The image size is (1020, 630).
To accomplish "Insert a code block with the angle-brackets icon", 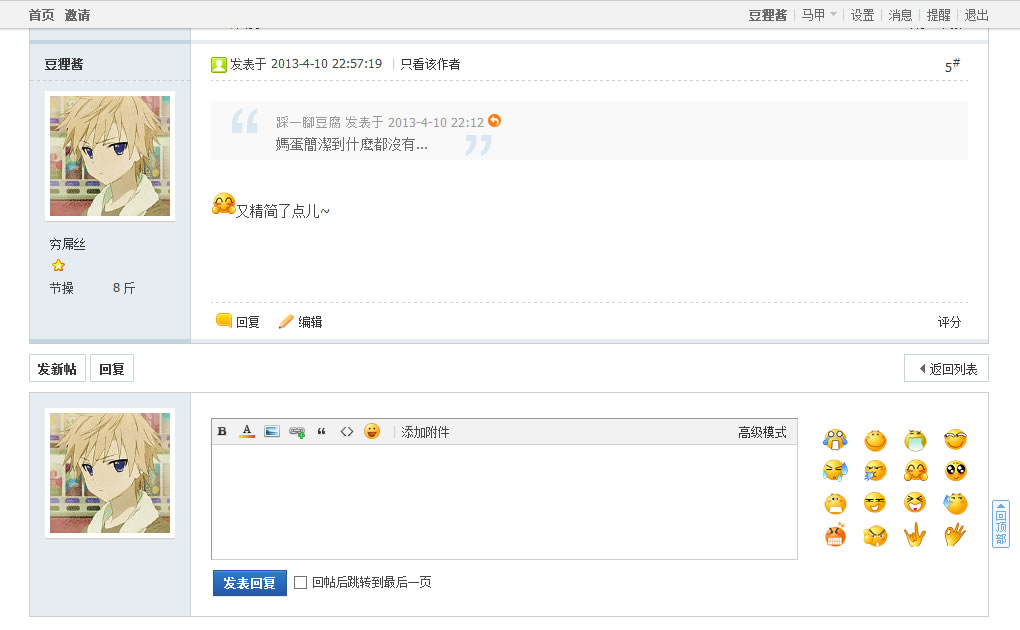I will coord(347,431).
